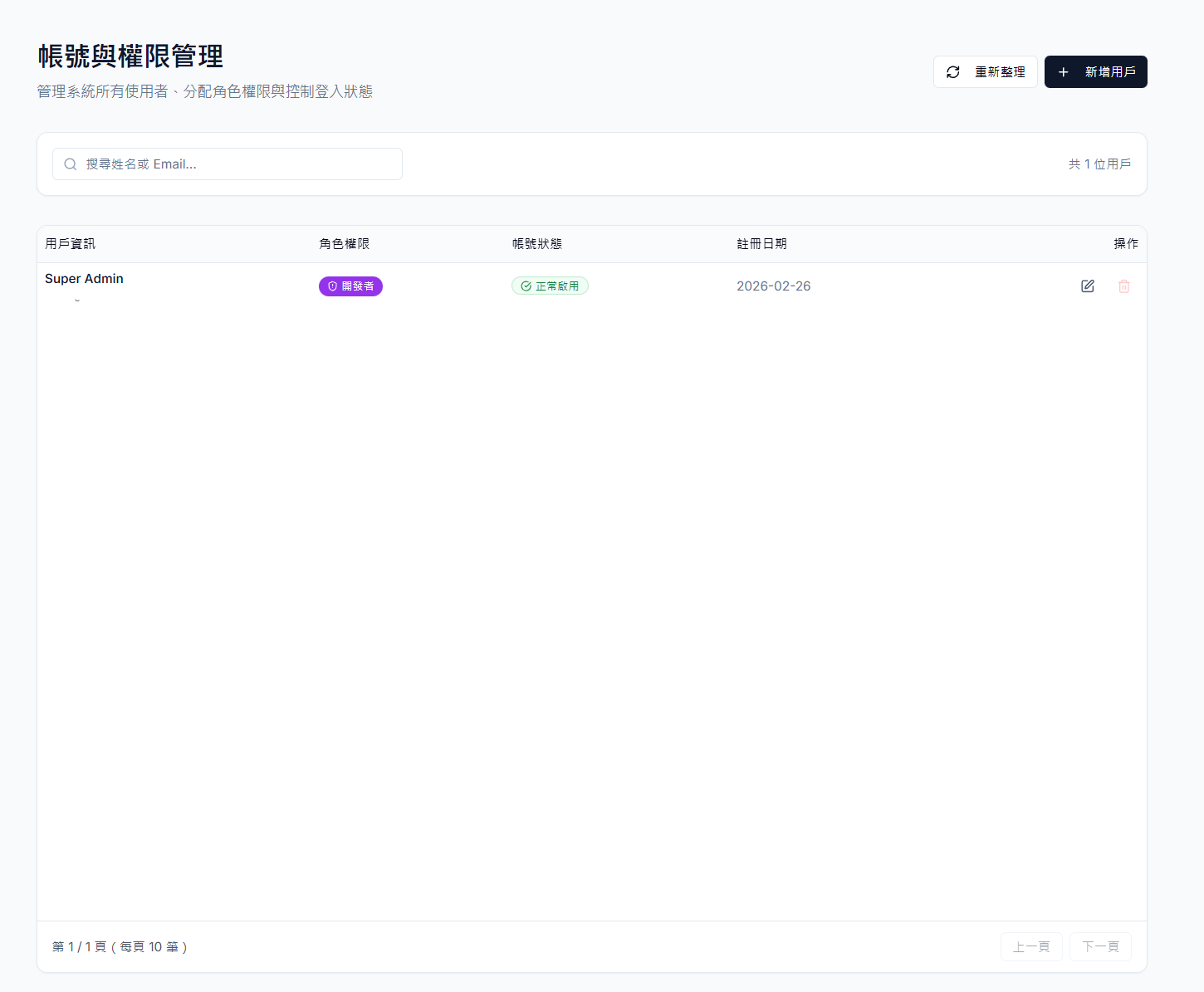Select the Super Admin user name

(x=84, y=279)
